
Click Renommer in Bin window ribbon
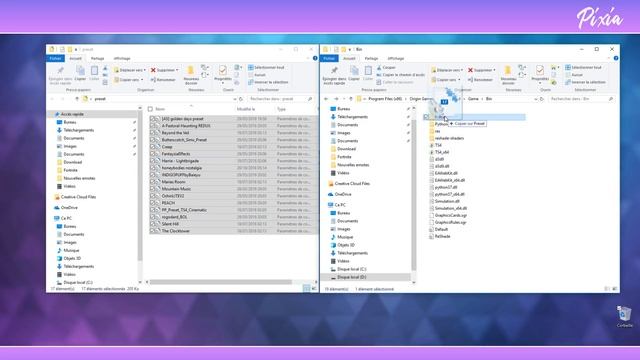click(480, 80)
